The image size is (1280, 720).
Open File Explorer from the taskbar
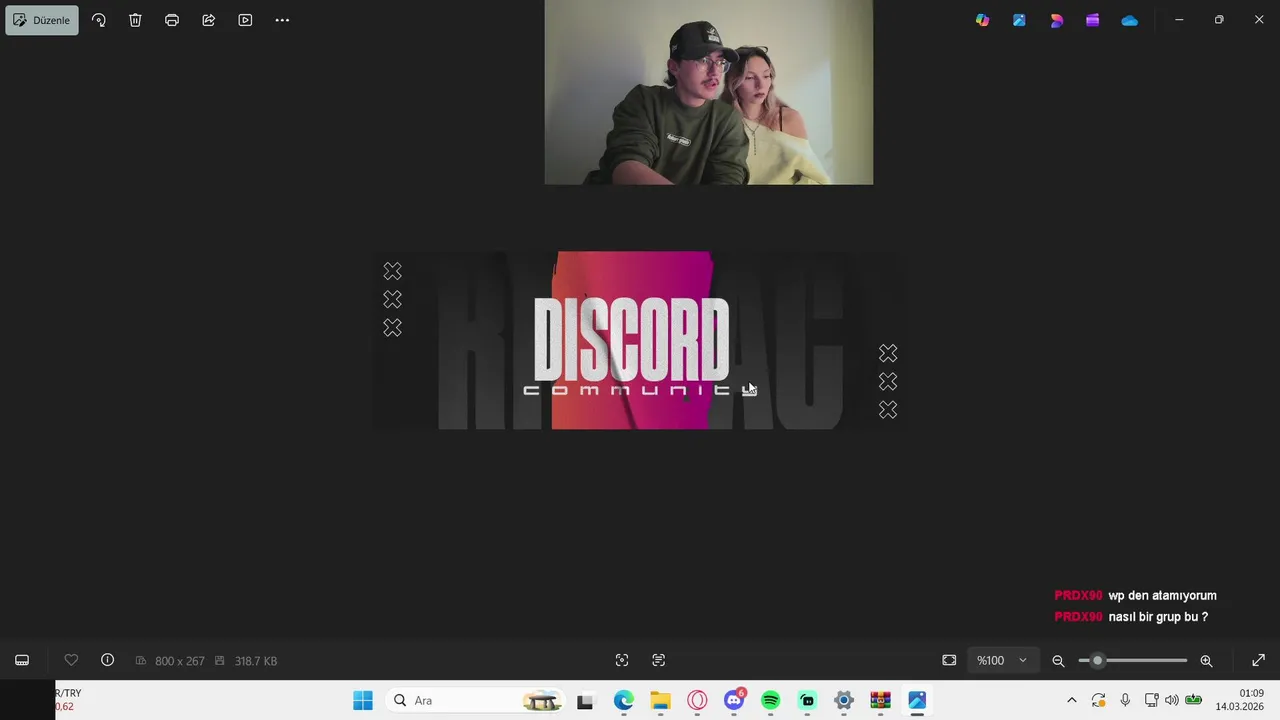[x=661, y=700]
